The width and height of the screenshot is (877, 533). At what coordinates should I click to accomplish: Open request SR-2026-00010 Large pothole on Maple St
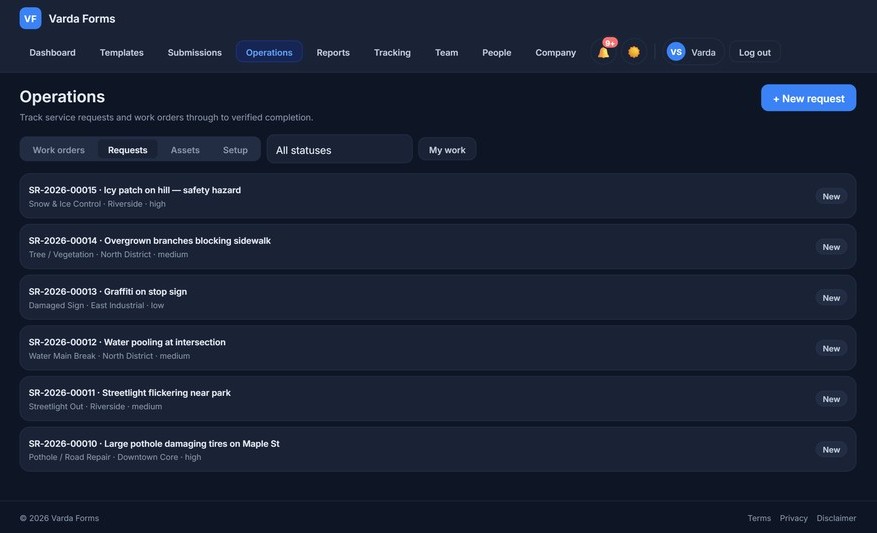coord(437,450)
